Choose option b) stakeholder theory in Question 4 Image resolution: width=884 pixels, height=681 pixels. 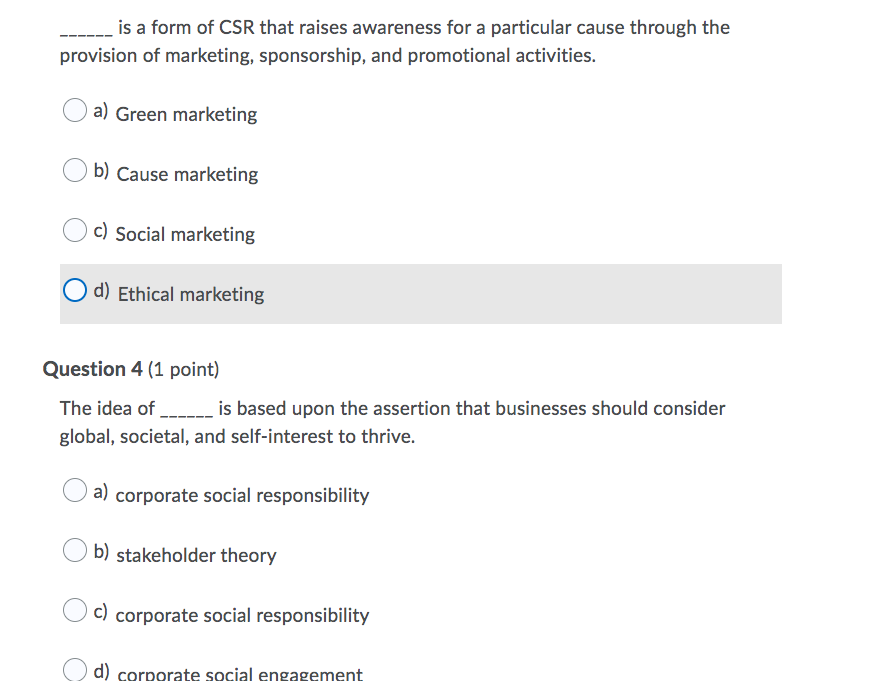[74, 550]
